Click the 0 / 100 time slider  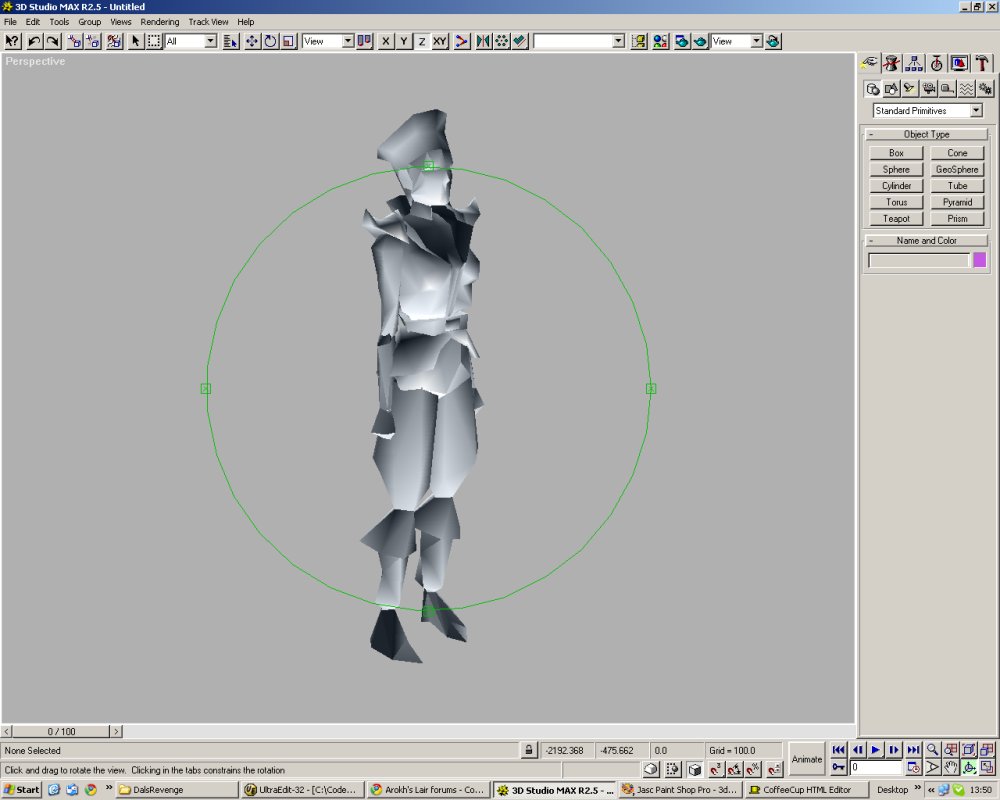click(61, 731)
